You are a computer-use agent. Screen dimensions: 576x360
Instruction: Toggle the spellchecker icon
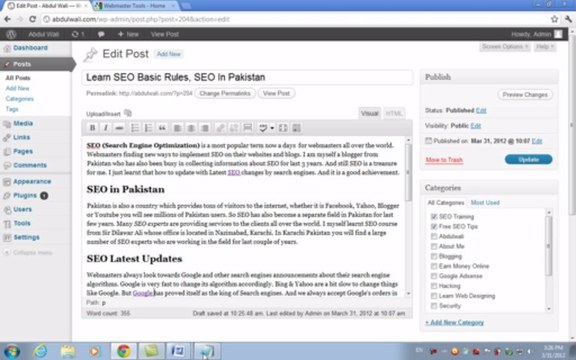(263, 128)
